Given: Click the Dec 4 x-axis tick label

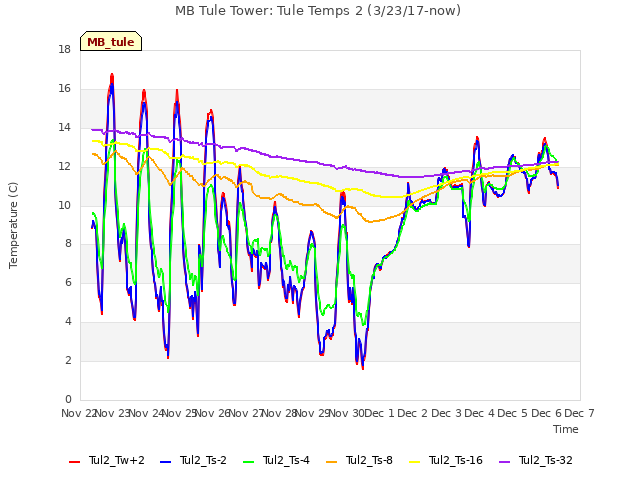Looking at the screenshot, I should pyautogui.click(x=480, y=413).
